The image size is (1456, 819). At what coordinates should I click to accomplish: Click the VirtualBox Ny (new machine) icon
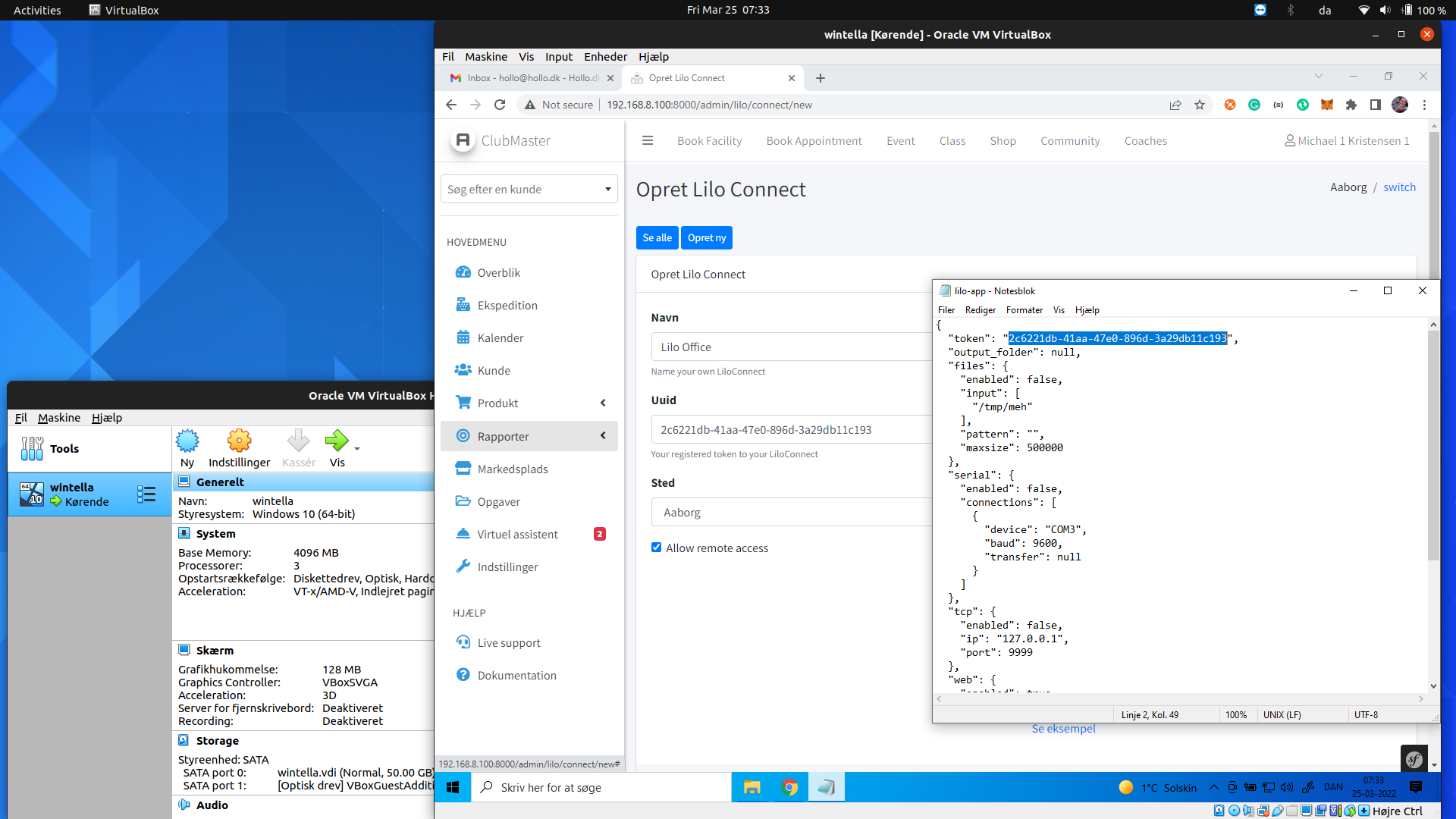coord(187,441)
